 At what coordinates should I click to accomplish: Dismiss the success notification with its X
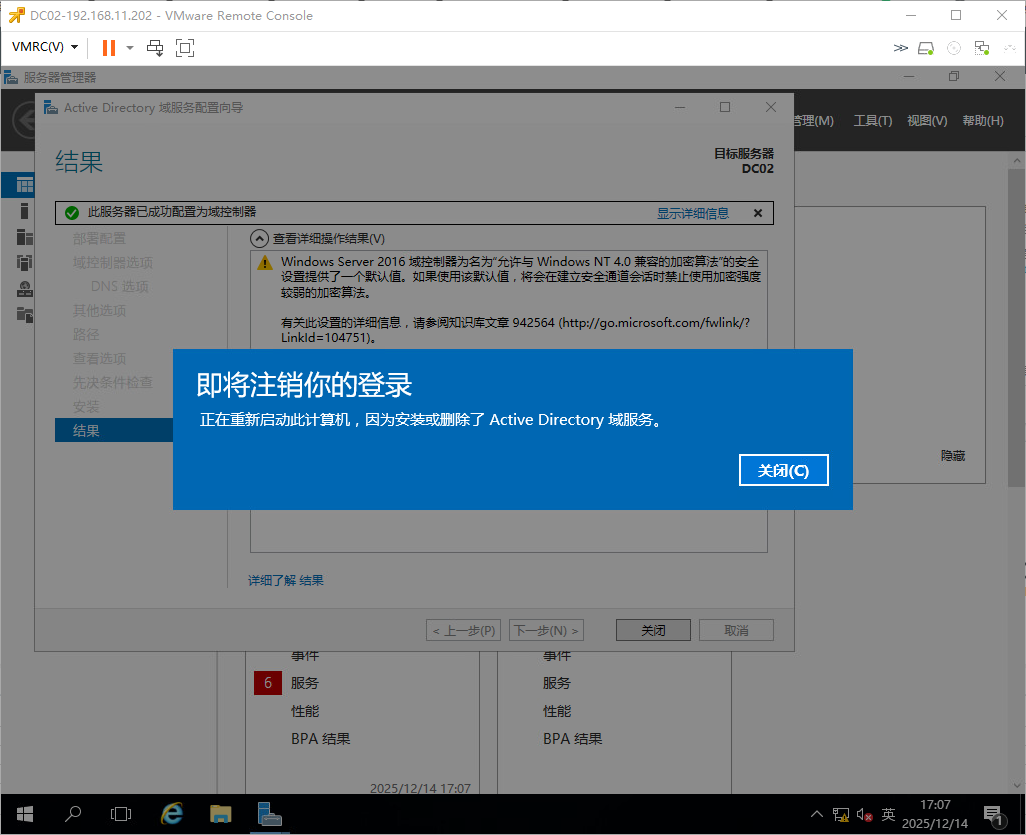[x=758, y=213]
